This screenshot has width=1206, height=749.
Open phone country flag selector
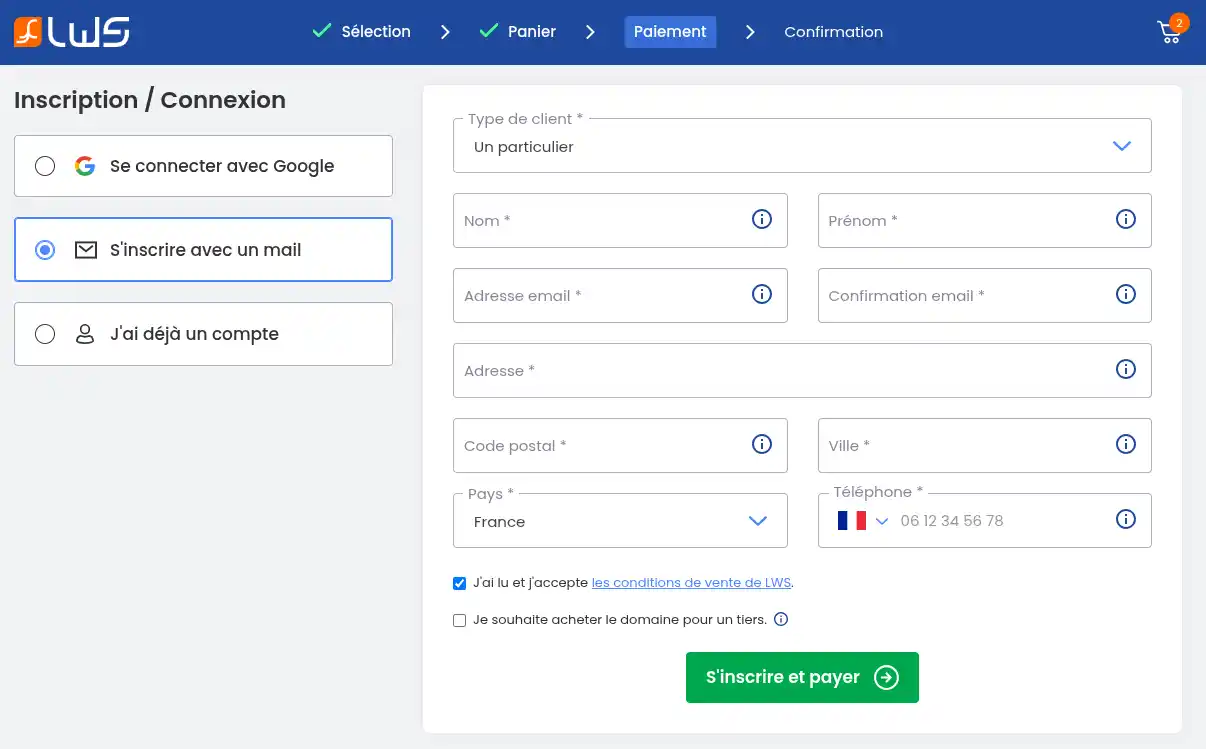(x=862, y=520)
